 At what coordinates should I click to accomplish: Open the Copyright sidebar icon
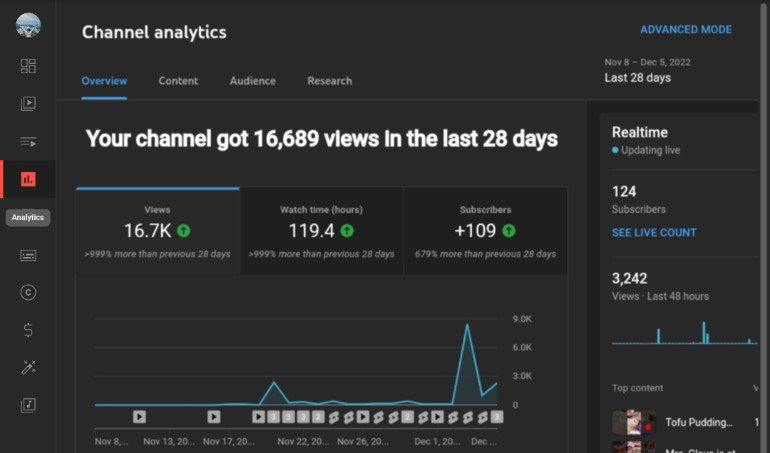pyautogui.click(x=28, y=293)
